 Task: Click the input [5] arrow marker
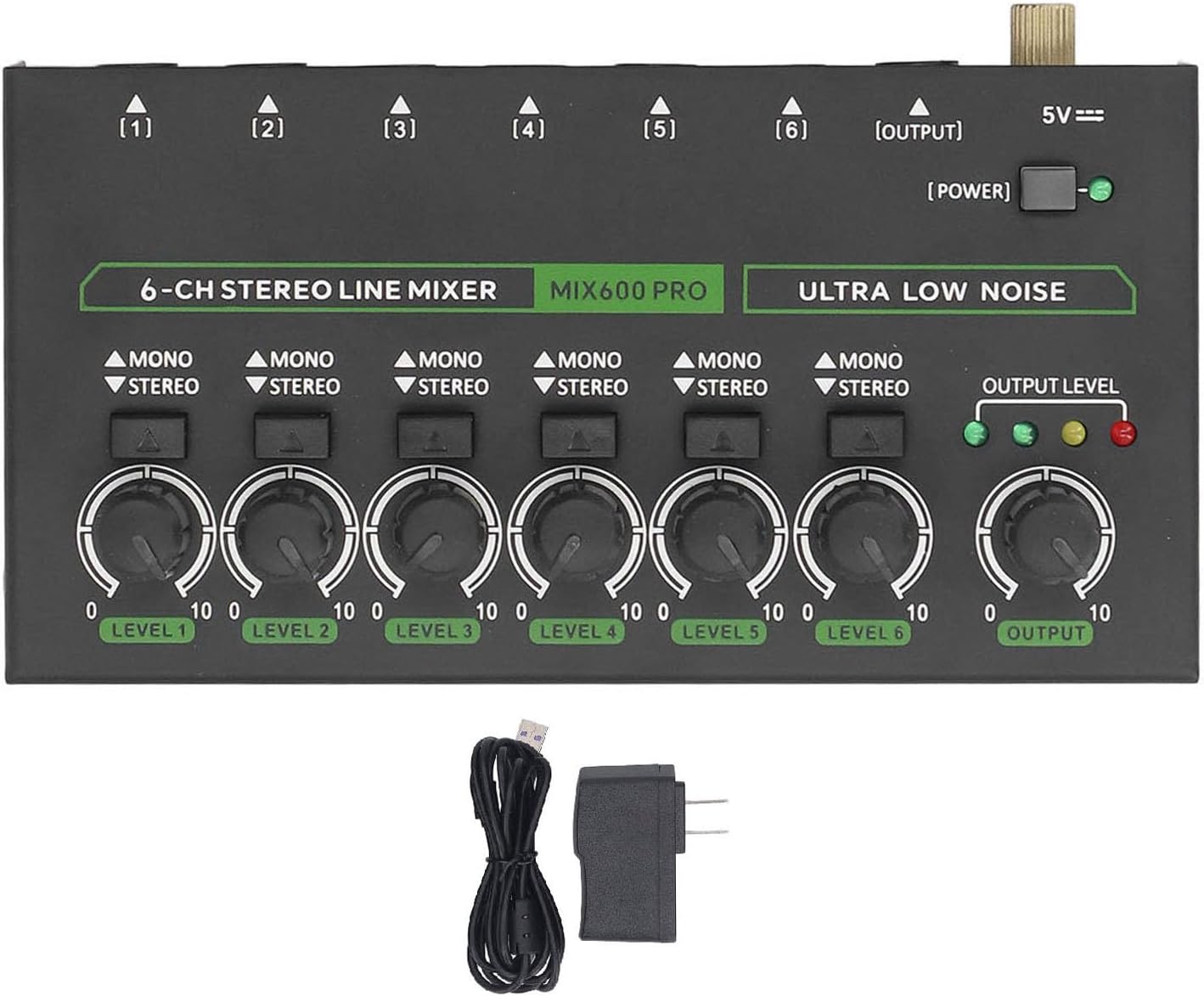[660, 106]
